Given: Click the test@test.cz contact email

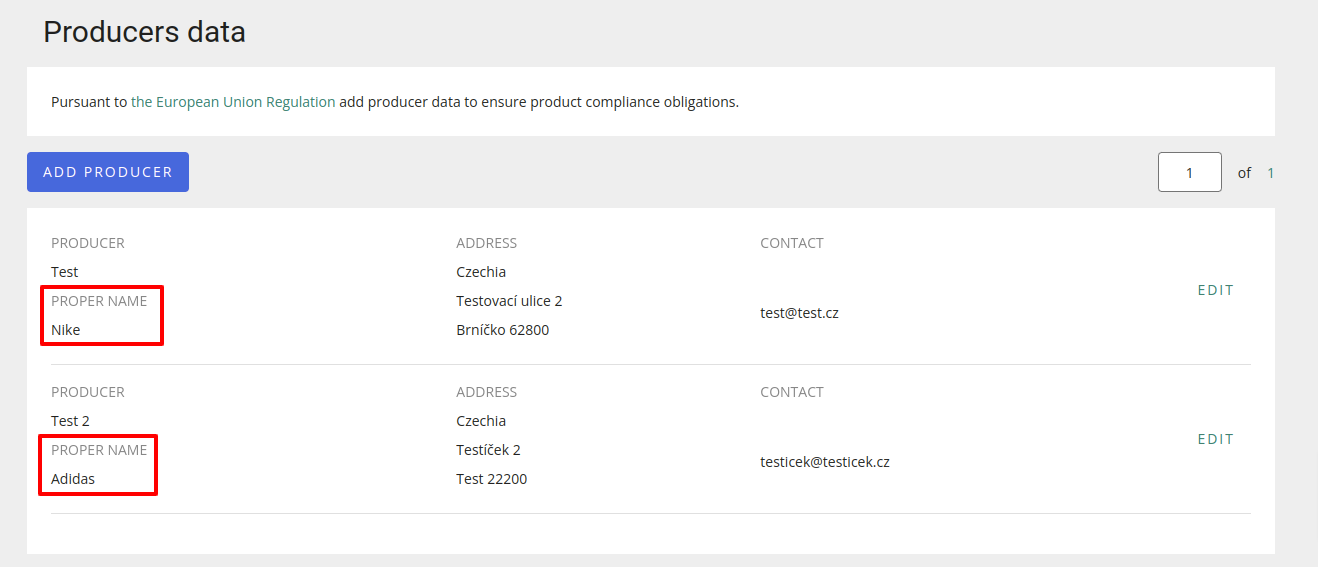Looking at the screenshot, I should click(799, 313).
